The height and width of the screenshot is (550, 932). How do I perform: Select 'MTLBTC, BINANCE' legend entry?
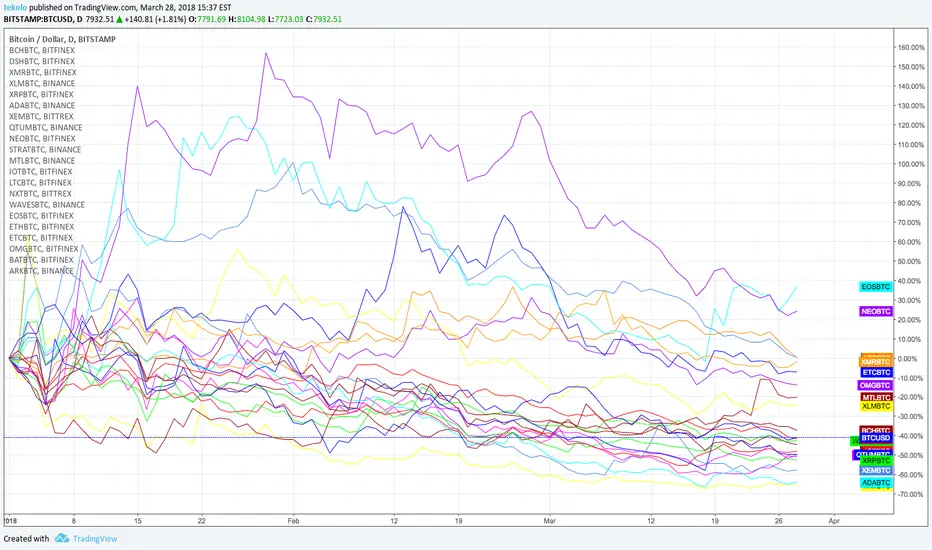point(42,161)
